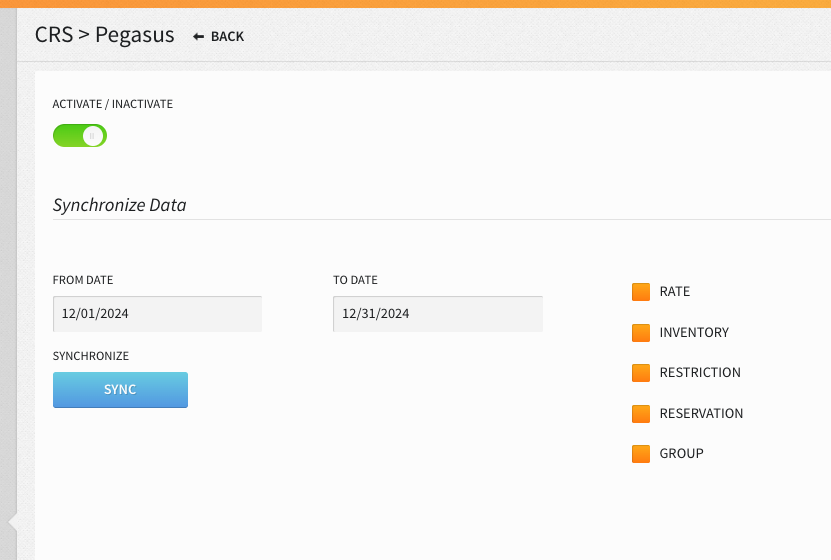Click the 'SYNCHRONIZE' label

click(x=91, y=356)
